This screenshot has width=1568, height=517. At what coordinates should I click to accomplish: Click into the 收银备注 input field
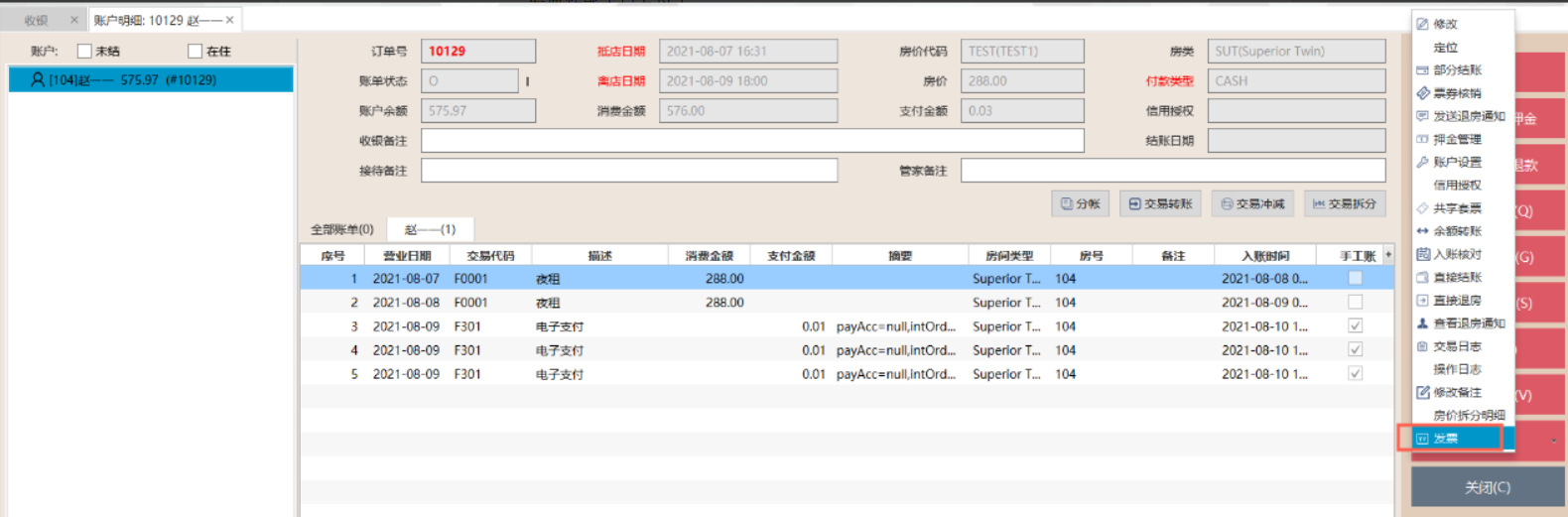pos(751,141)
